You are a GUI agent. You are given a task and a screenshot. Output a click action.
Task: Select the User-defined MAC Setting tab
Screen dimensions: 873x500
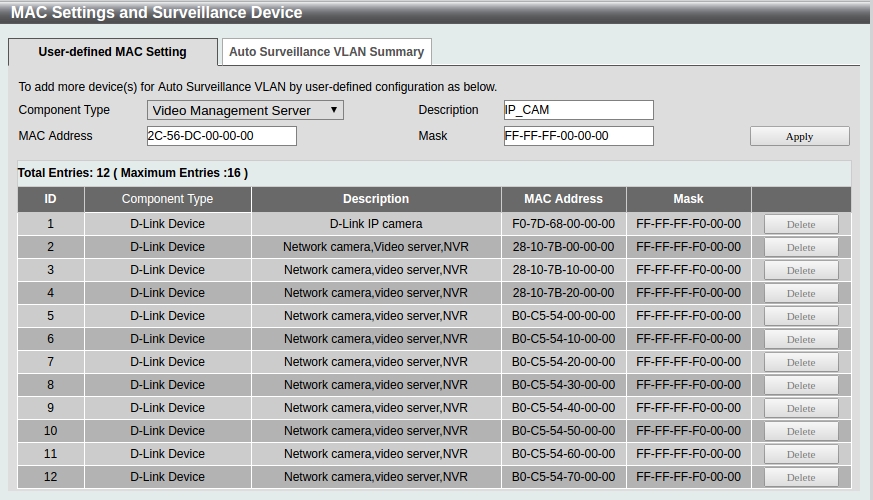point(112,52)
